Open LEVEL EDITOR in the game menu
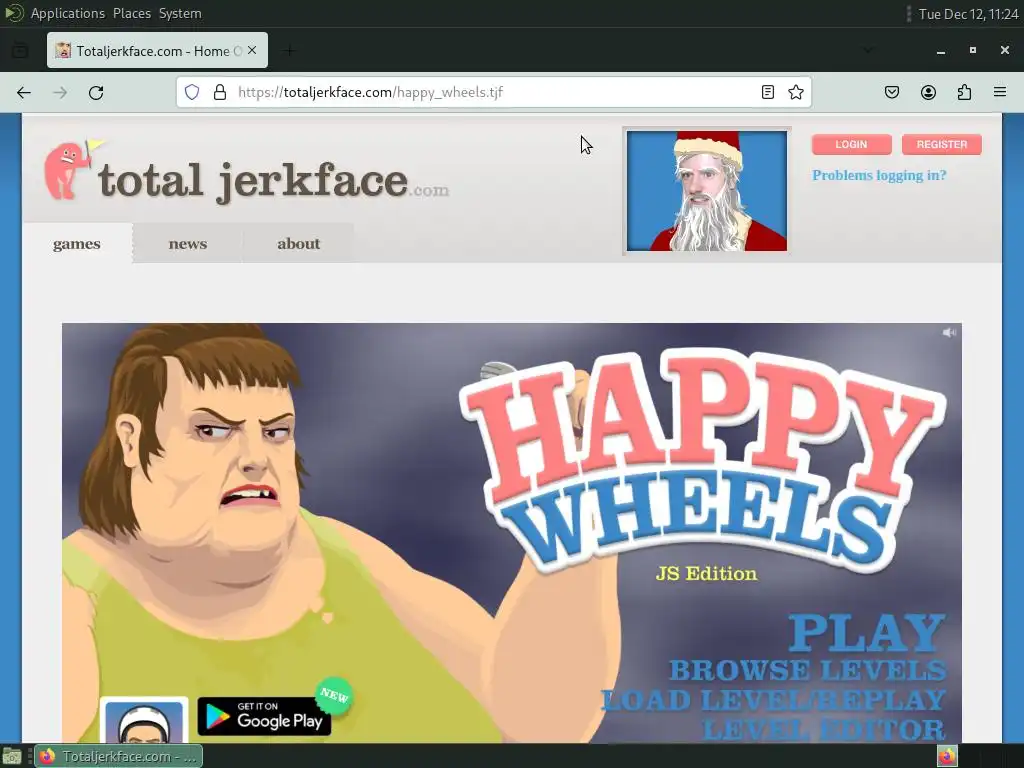The height and width of the screenshot is (768, 1024). coord(824,729)
